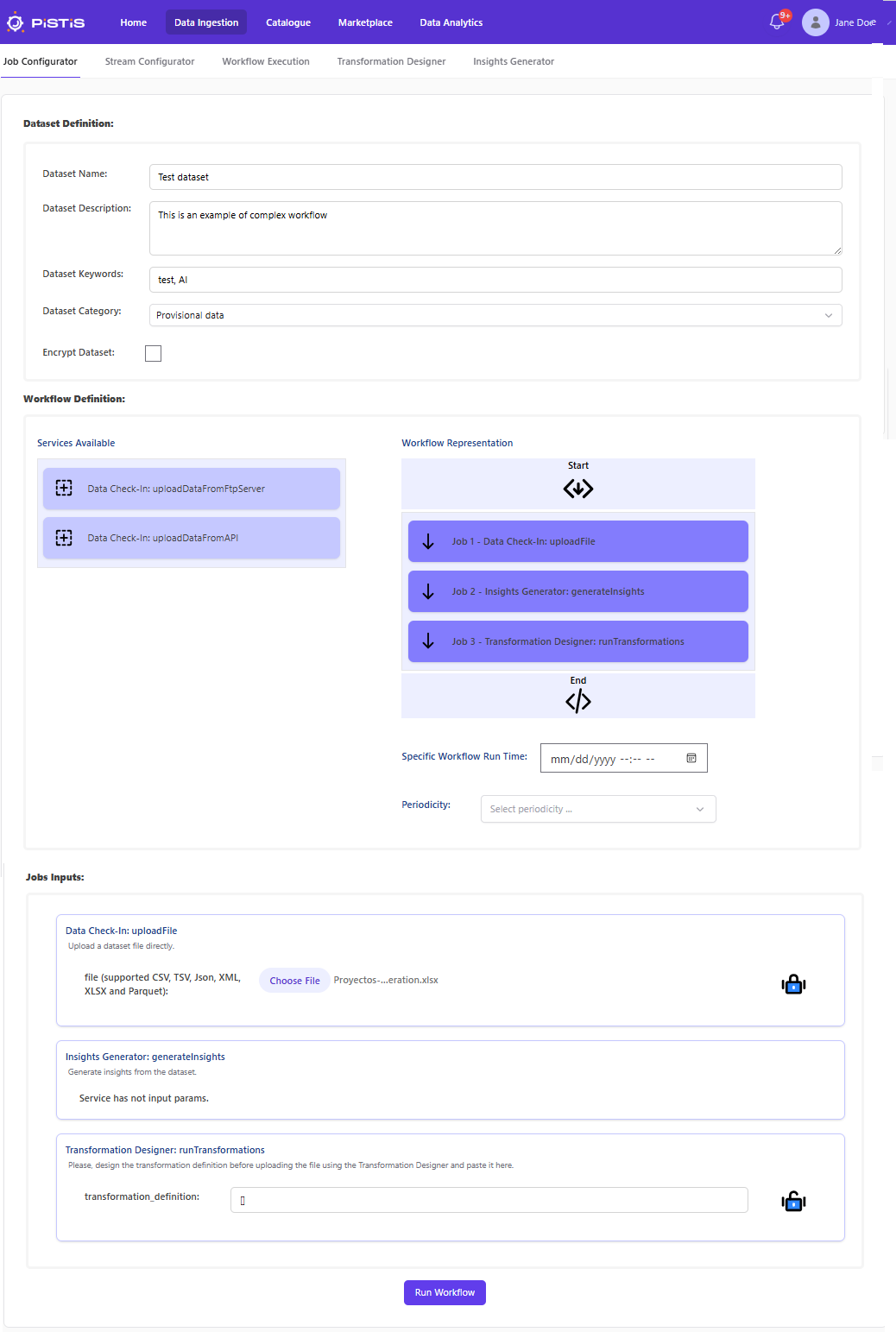Toggle the lock icon for the file input
The width and height of the screenshot is (896, 1332).
(793, 984)
